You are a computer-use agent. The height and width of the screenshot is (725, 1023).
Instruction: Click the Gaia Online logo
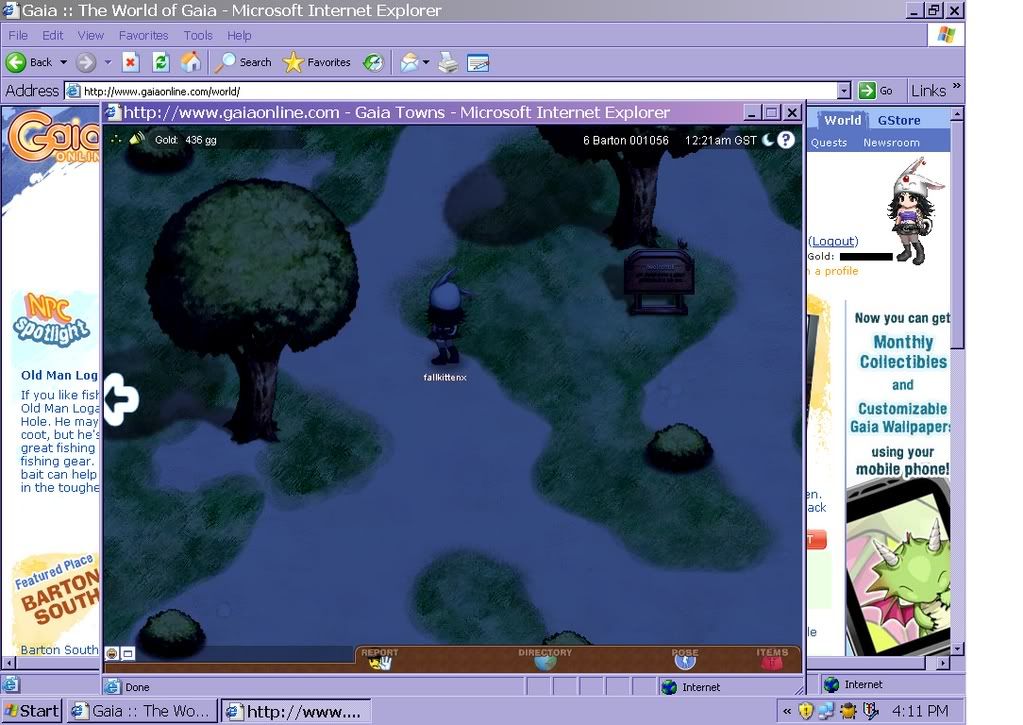53,135
